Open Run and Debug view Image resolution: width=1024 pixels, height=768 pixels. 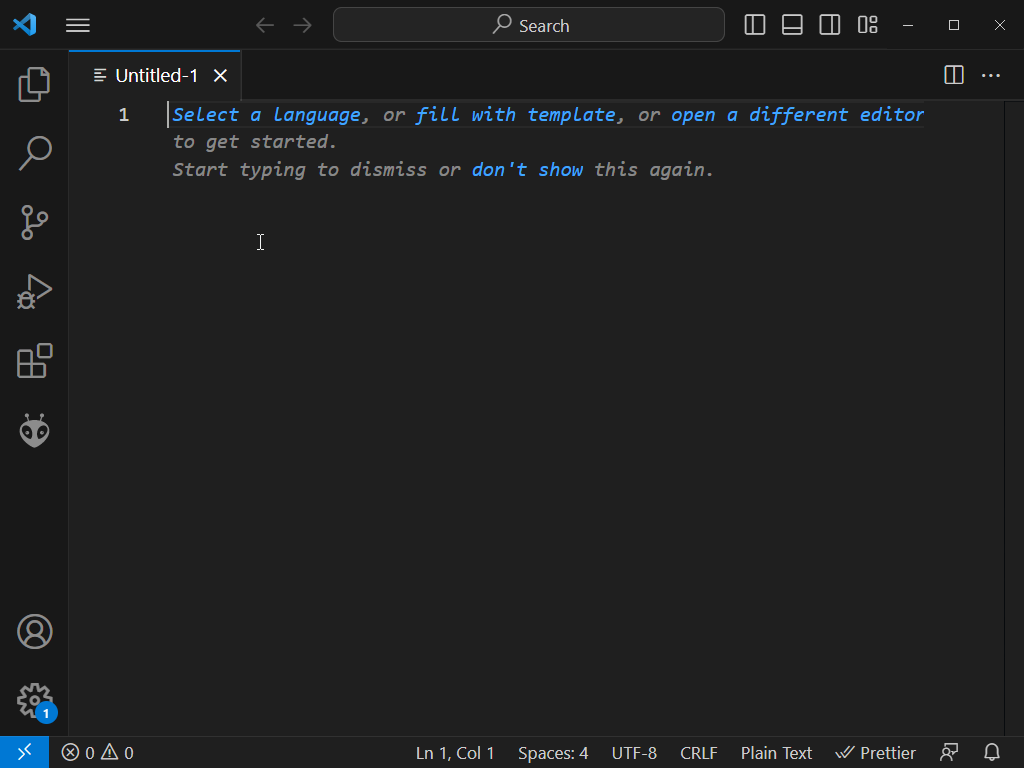point(34,292)
